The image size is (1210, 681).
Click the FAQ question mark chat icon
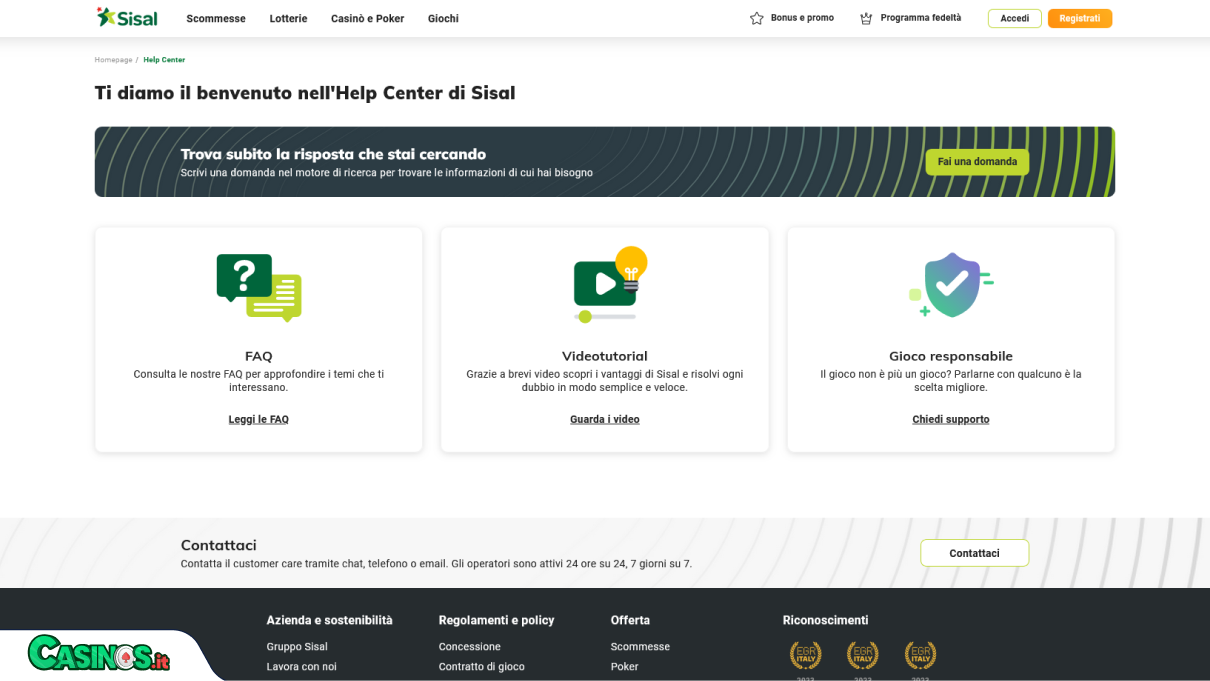[259, 287]
